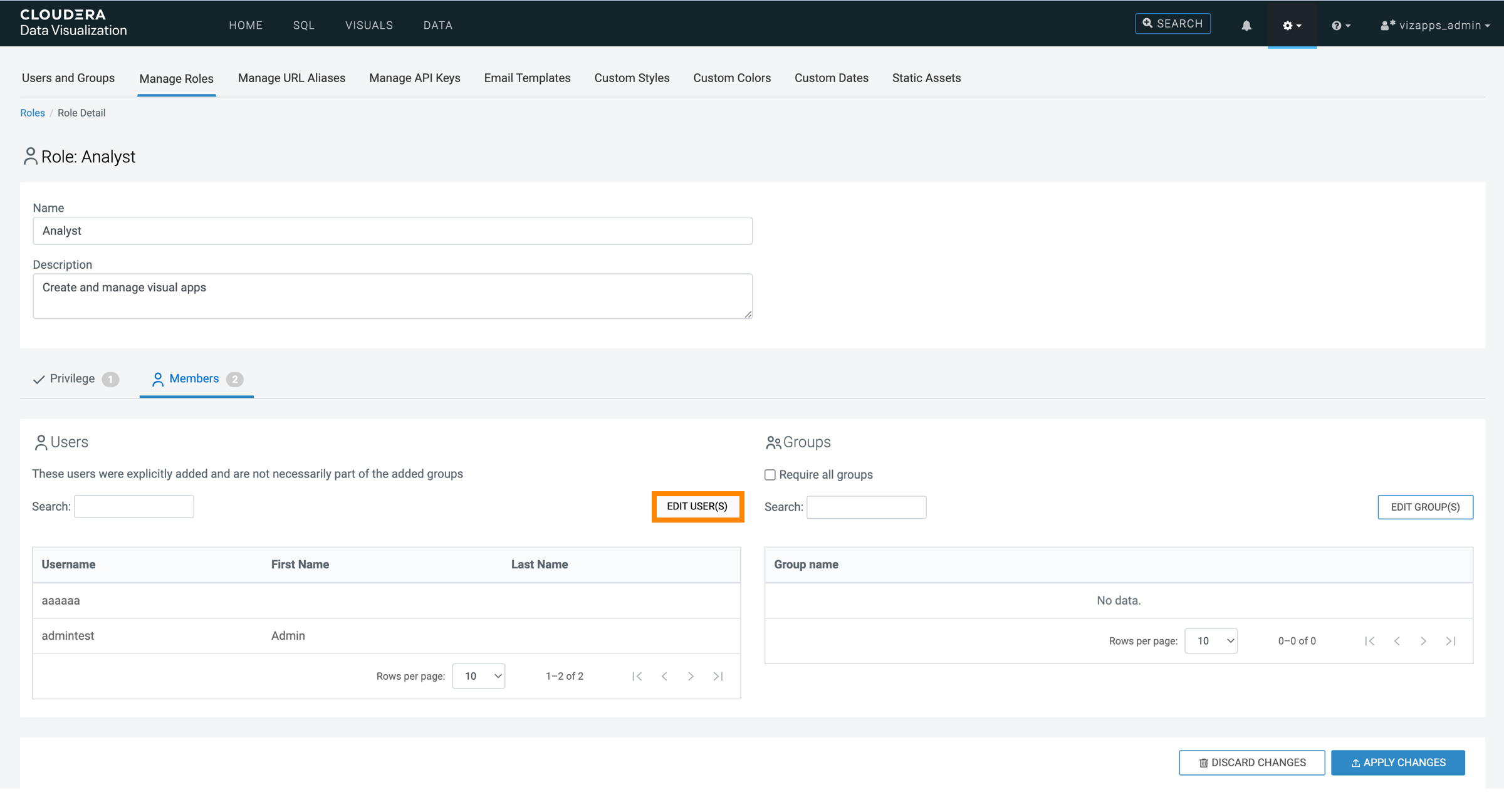Screen dimensions: 1504x812
Task: Open vizapps_admin user account menu
Action: [1435, 26]
